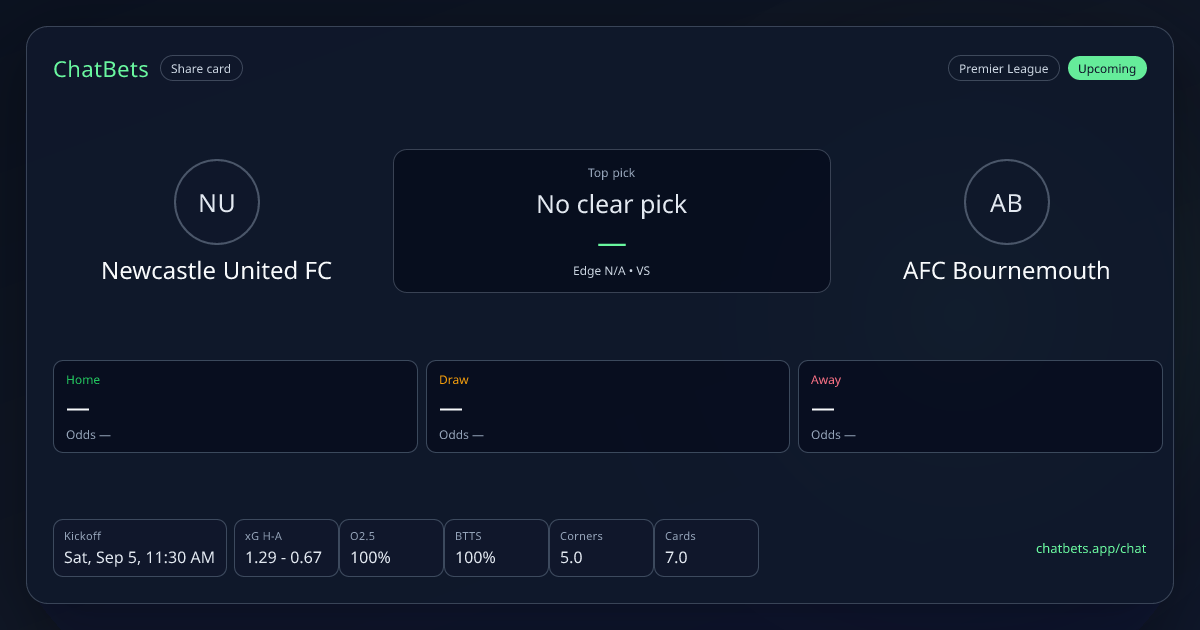This screenshot has height=630, width=1200.
Task: Open the chatbets.app/chat link
Action: click(1091, 548)
